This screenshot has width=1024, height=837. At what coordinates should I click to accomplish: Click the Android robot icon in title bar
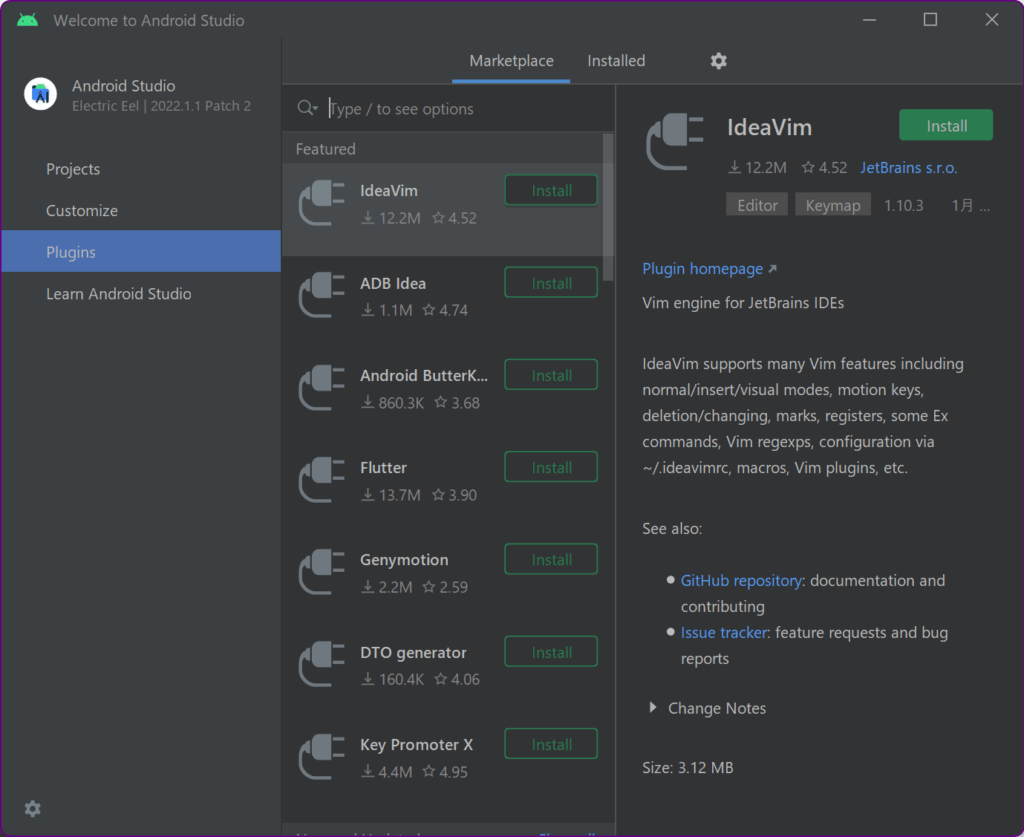tap(27, 20)
